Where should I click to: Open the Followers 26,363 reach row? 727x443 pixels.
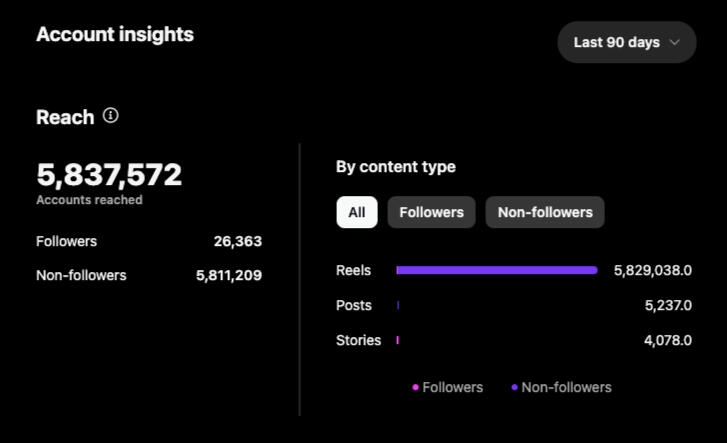(149, 241)
